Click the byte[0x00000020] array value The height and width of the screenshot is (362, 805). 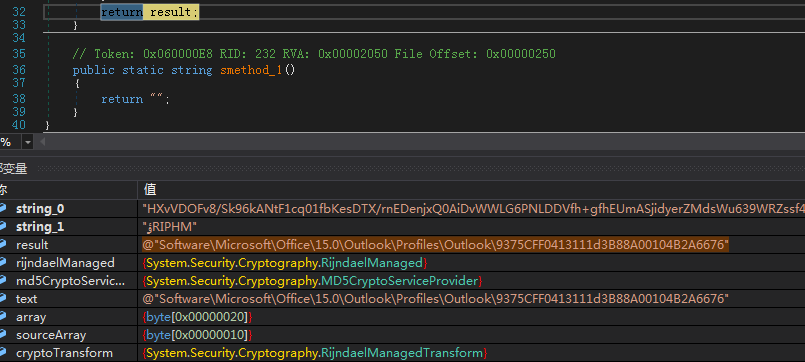click(197, 317)
